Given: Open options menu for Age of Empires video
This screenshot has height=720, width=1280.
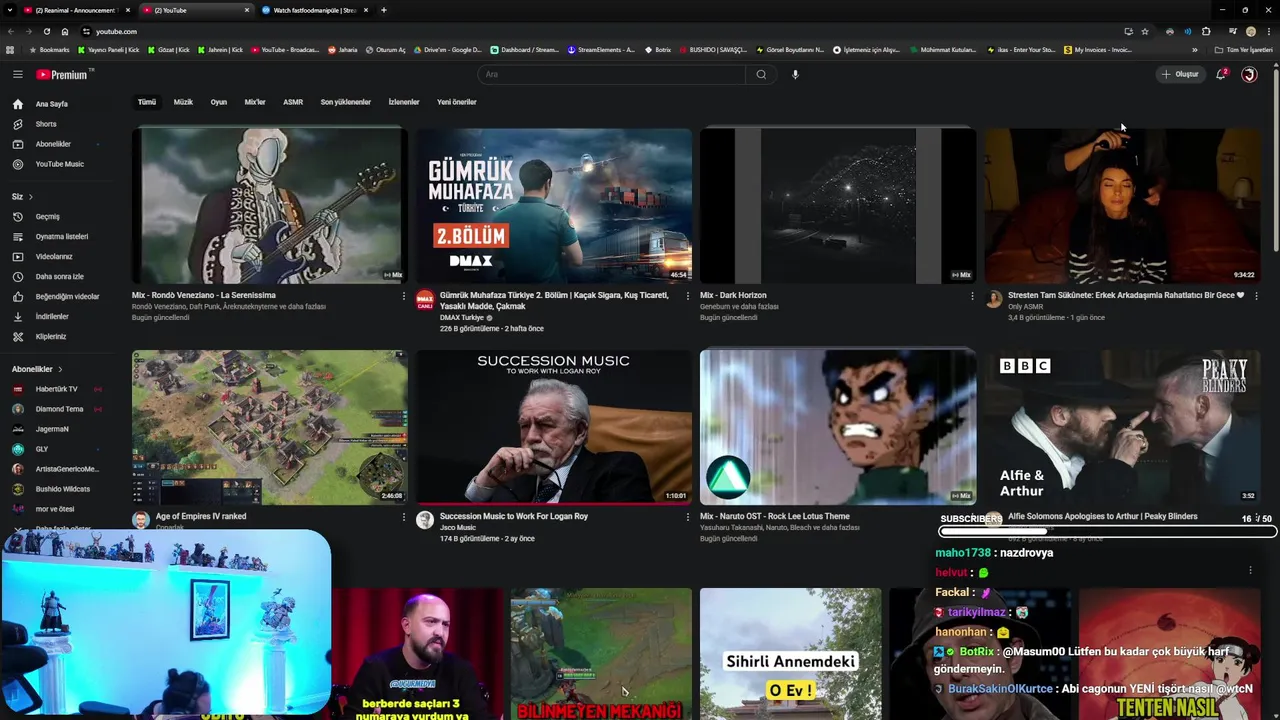Looking at the screenshot, I should 404,517.
